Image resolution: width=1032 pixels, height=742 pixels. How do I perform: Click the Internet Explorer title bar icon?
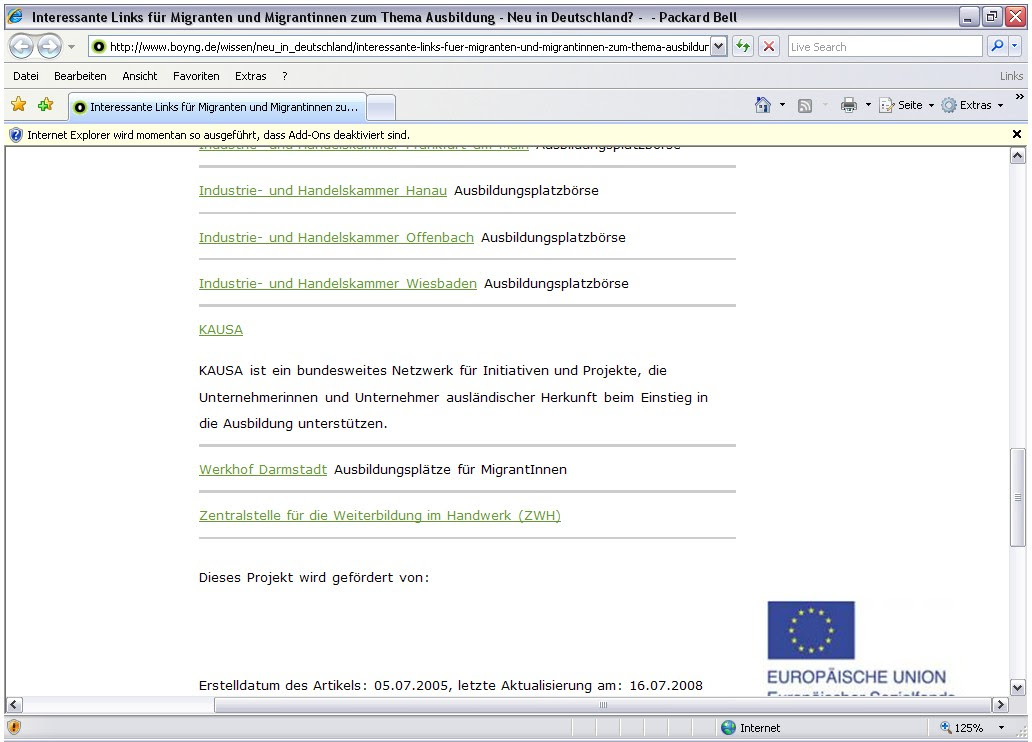tap(16, 16)
